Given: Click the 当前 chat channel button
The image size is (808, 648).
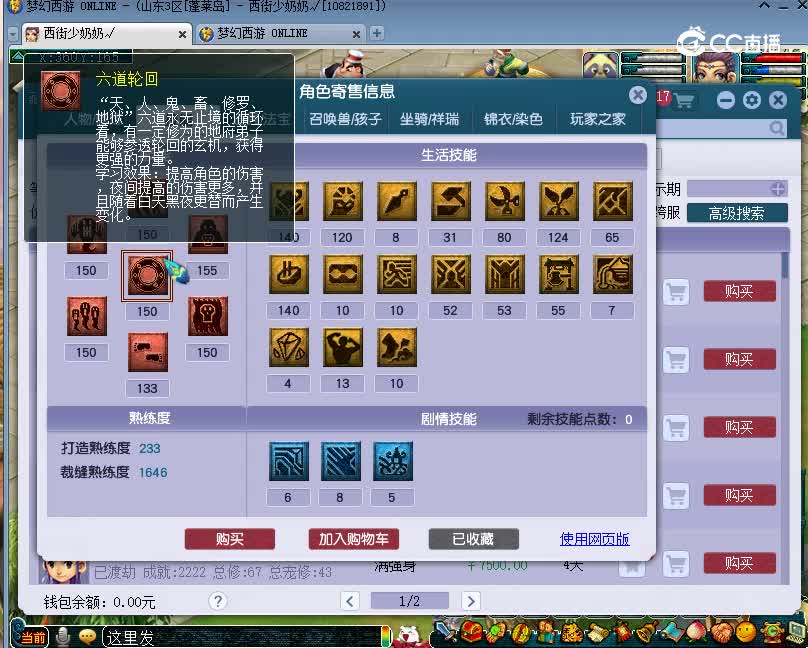Looking at the screenshot, I should pos(32,638).
